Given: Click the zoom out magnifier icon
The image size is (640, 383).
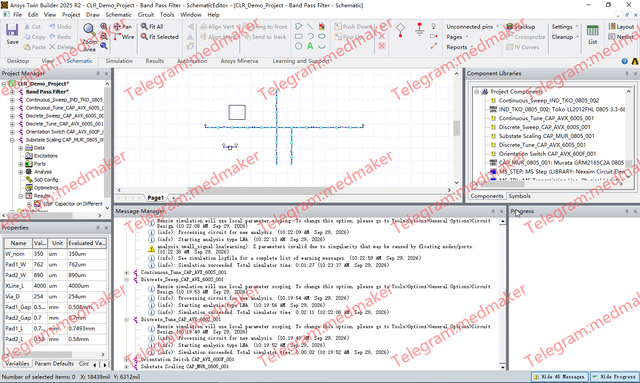Looking at the screenshot, I should tap(104, 36).
